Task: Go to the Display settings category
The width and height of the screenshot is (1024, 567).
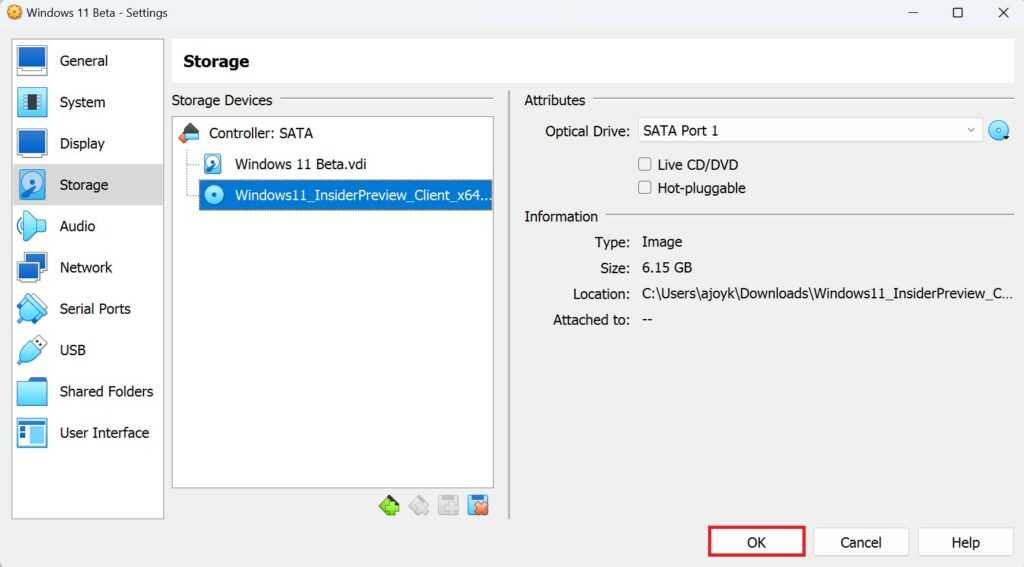Action: pyautogui.click(x=82, y=144)
